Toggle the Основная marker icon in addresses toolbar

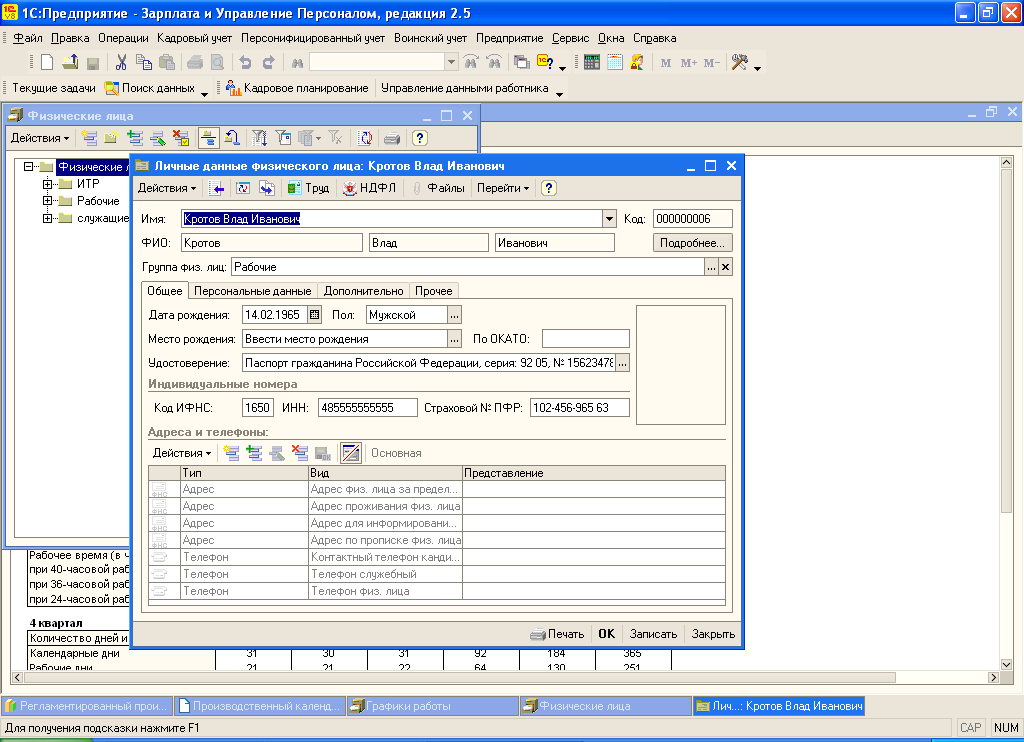point(351,453)
